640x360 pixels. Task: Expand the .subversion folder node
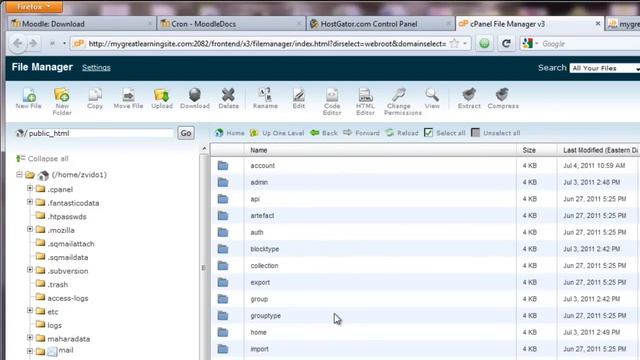point(30,269)
